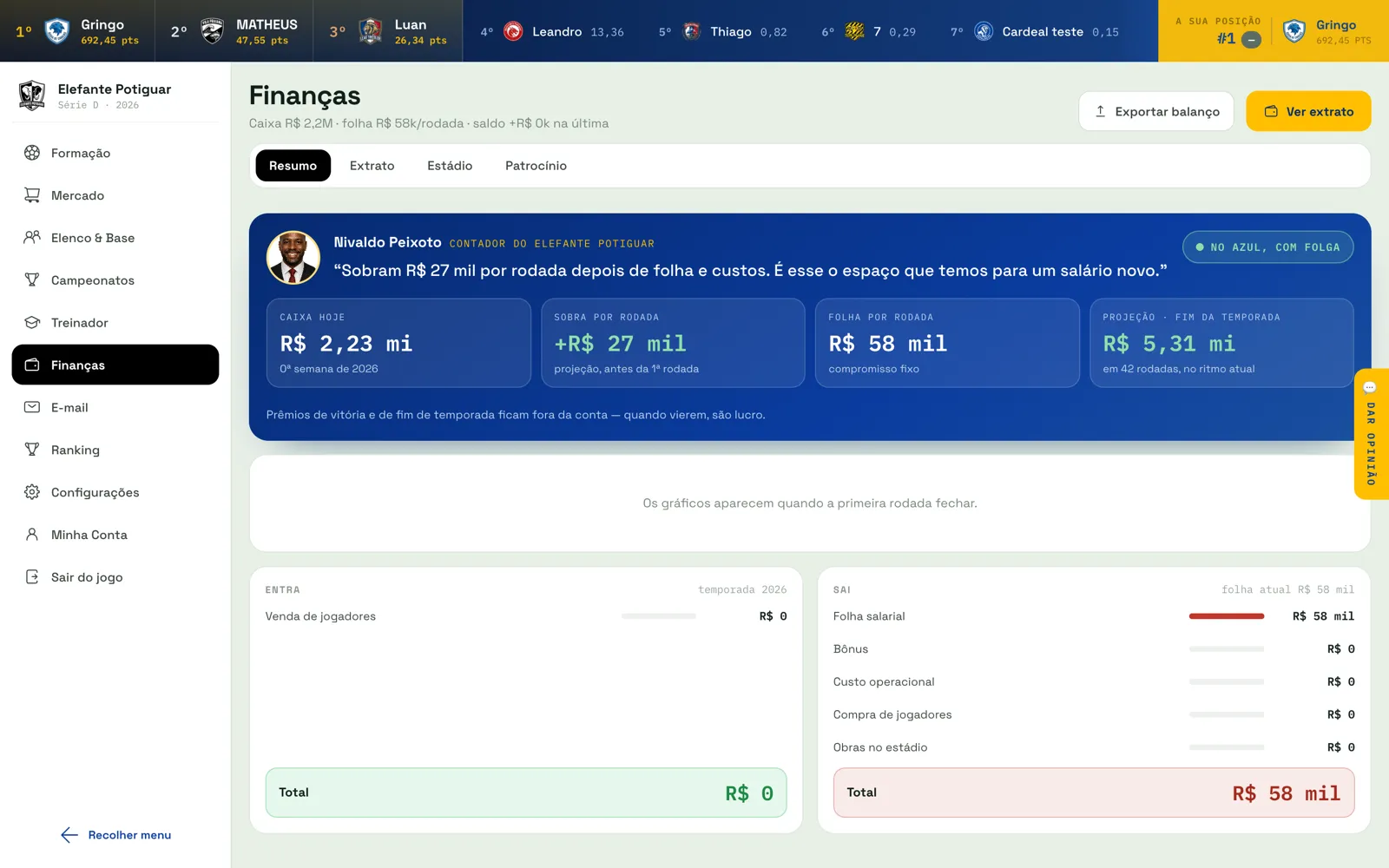Open the Dar Opinião feedback side tab
This screenshot has width=1389, height=868.
point(1371,434)
